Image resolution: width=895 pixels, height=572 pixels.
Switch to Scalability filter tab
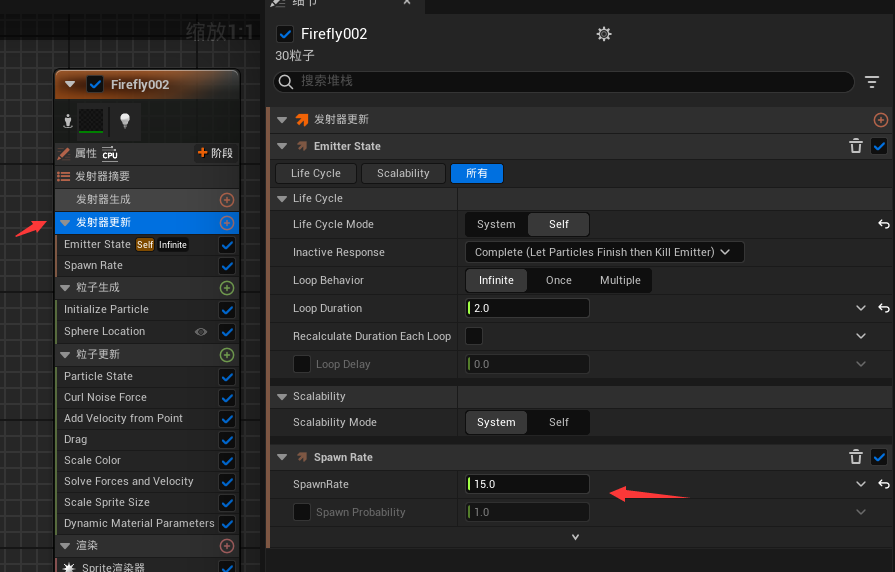pyautogui.click(x=403, y=174)
